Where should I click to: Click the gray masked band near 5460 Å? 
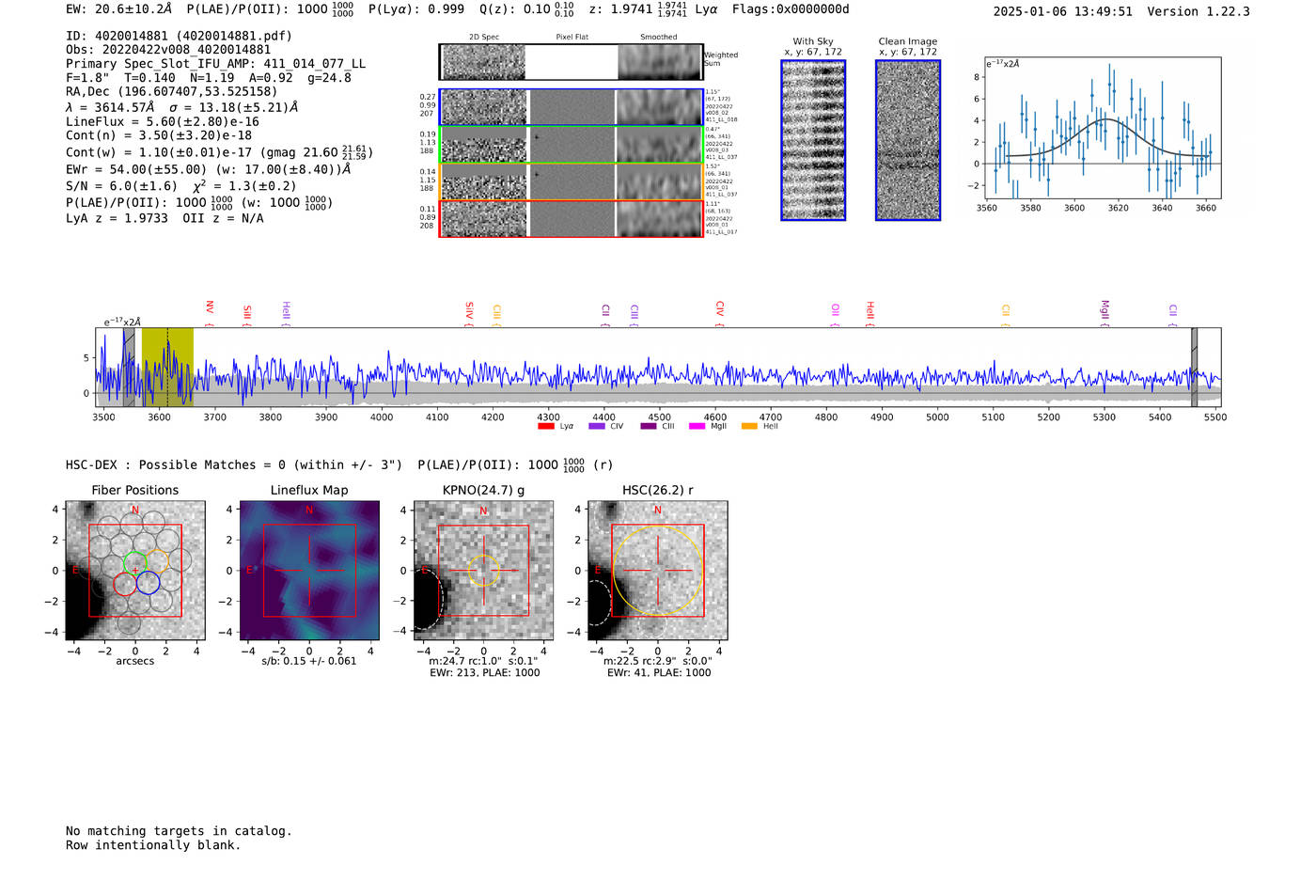pos(1194,367)
